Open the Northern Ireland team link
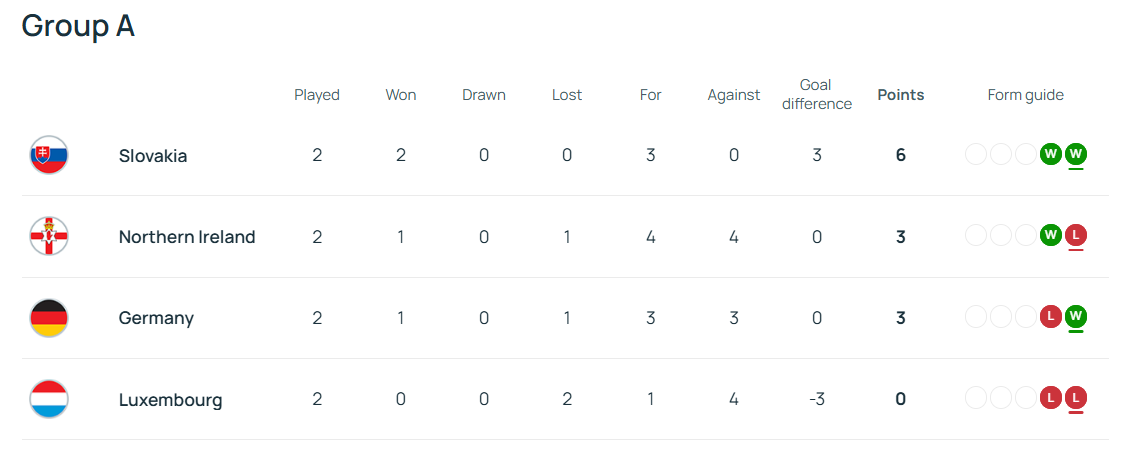 [x=187, y=237]
